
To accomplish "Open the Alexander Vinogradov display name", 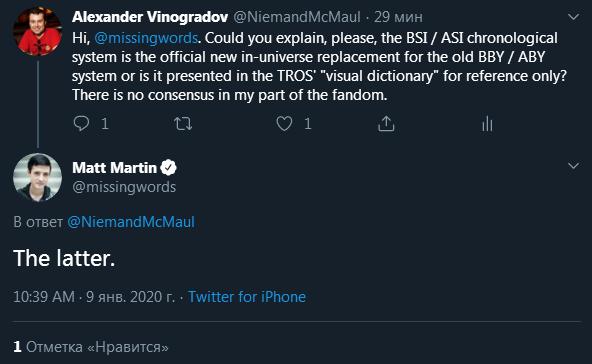I will coord(150,17).
